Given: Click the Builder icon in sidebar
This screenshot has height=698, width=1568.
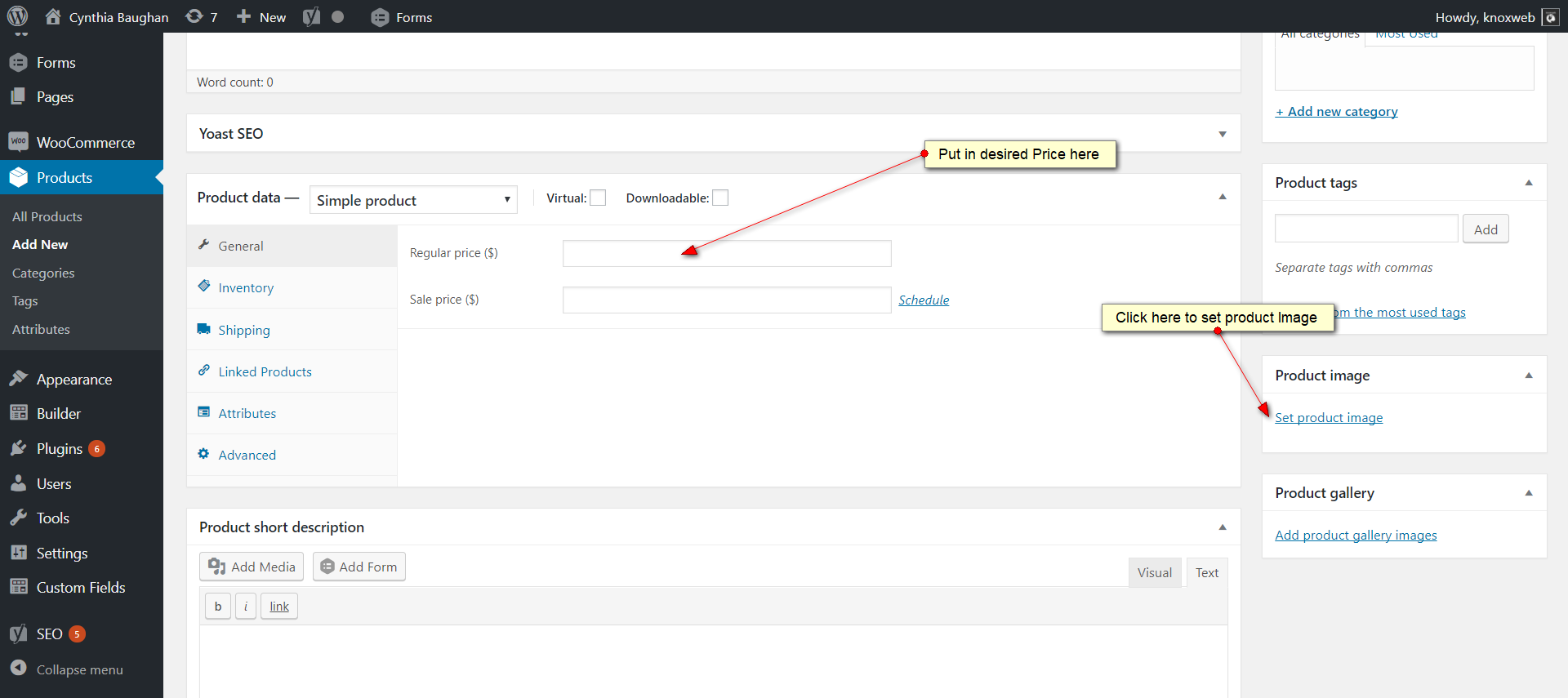Looking at the screenshot, I should (x=18, y=413).
